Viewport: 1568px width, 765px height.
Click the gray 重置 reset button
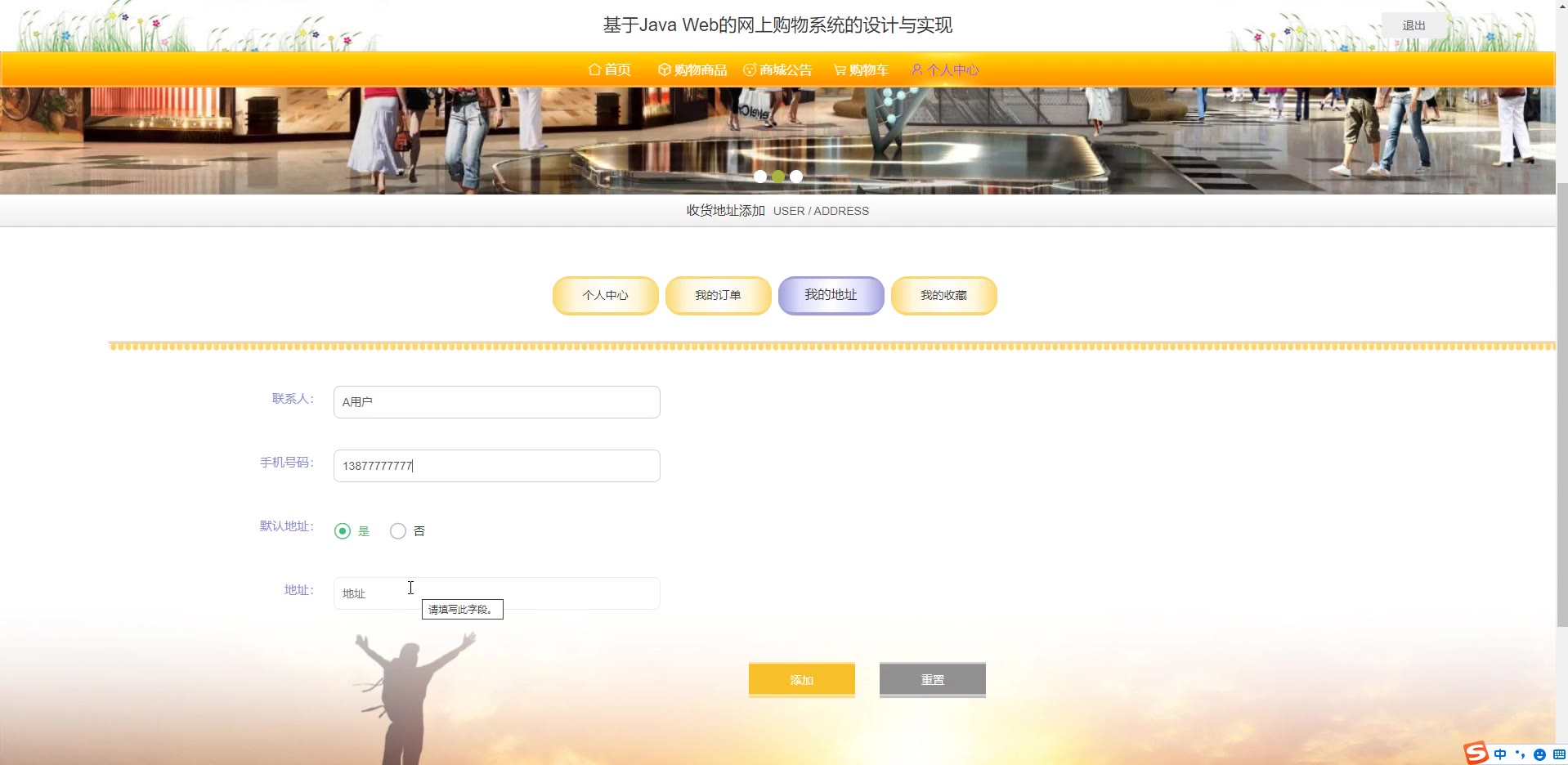933,680
